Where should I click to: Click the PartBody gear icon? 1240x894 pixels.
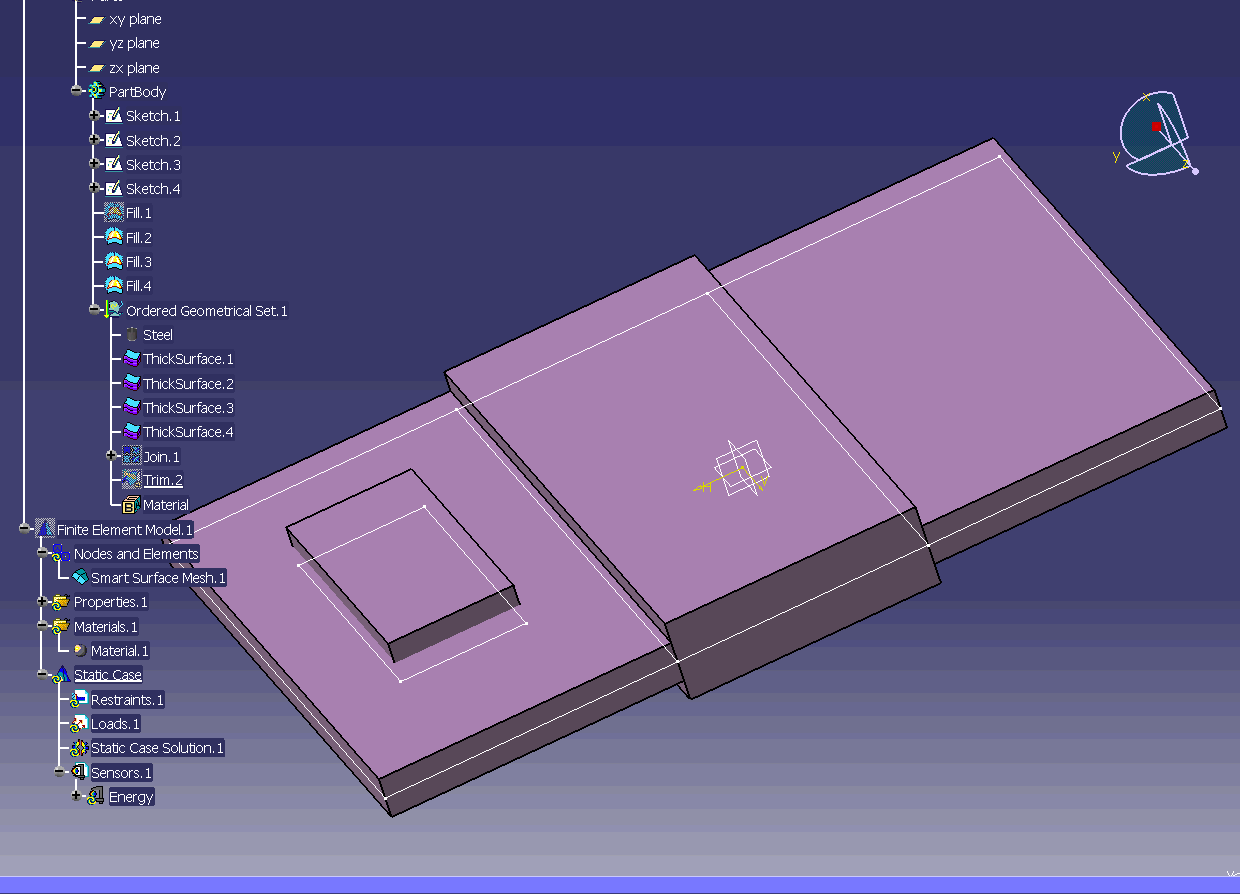tap(96, 91)
